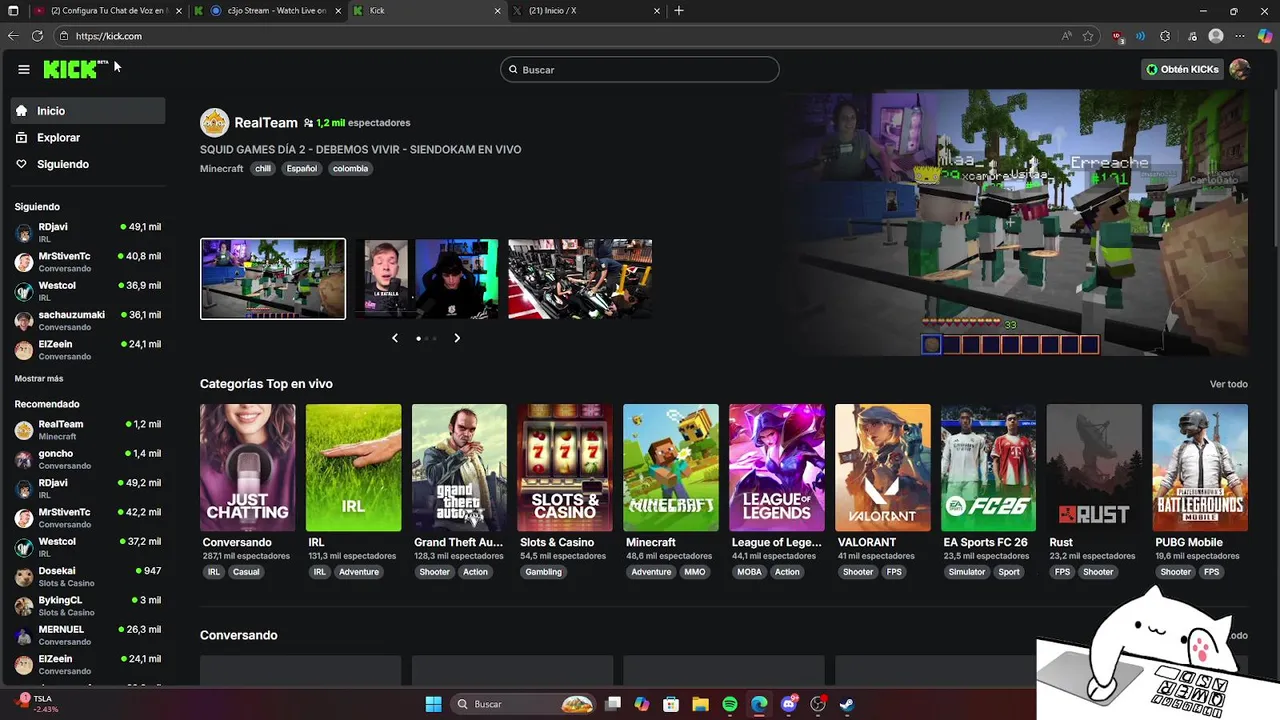Click the Español tag under stream title

pos(301,169)
